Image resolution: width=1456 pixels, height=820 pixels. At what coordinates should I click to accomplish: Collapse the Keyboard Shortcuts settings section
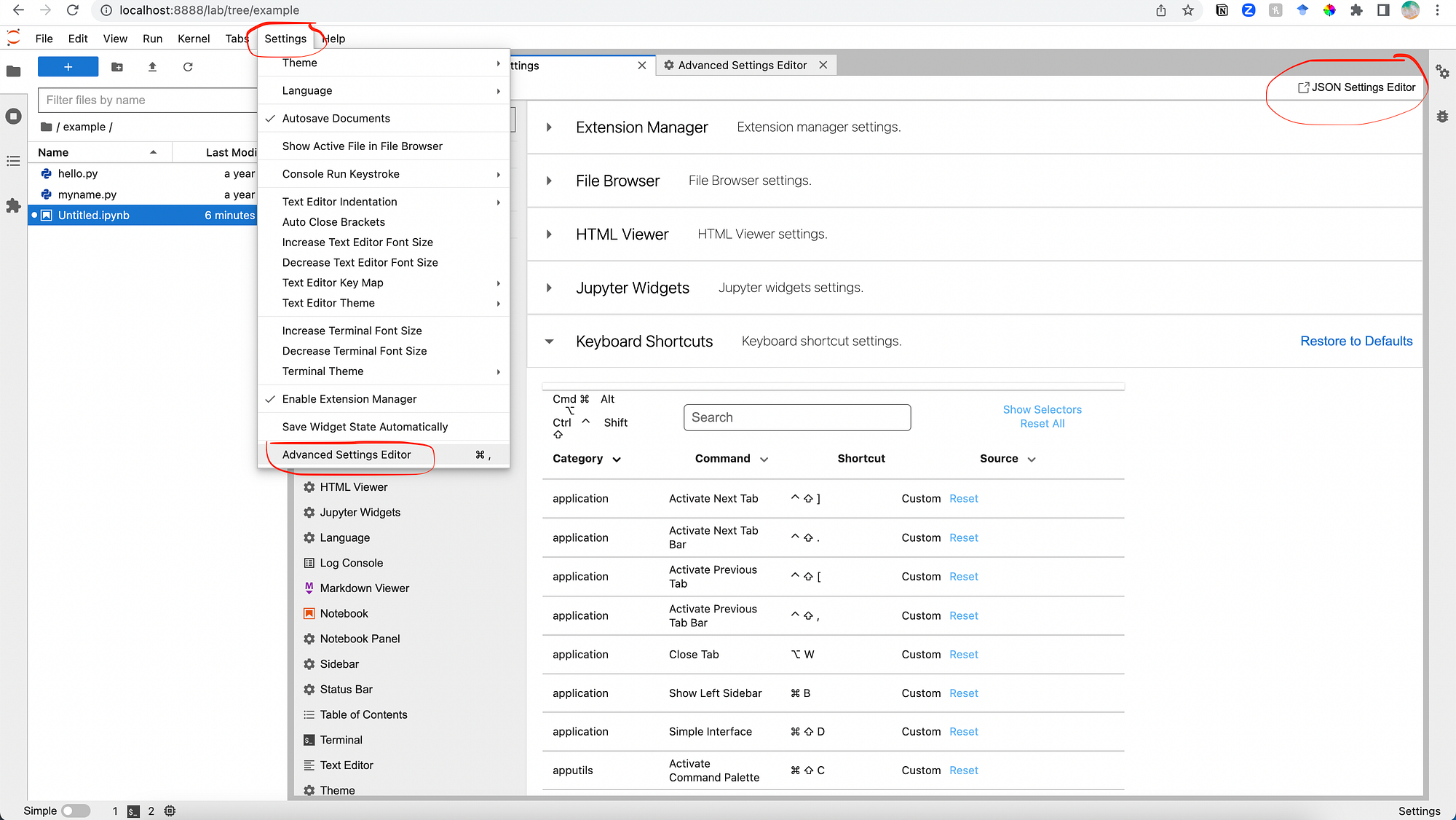click(x=549, y=342)
